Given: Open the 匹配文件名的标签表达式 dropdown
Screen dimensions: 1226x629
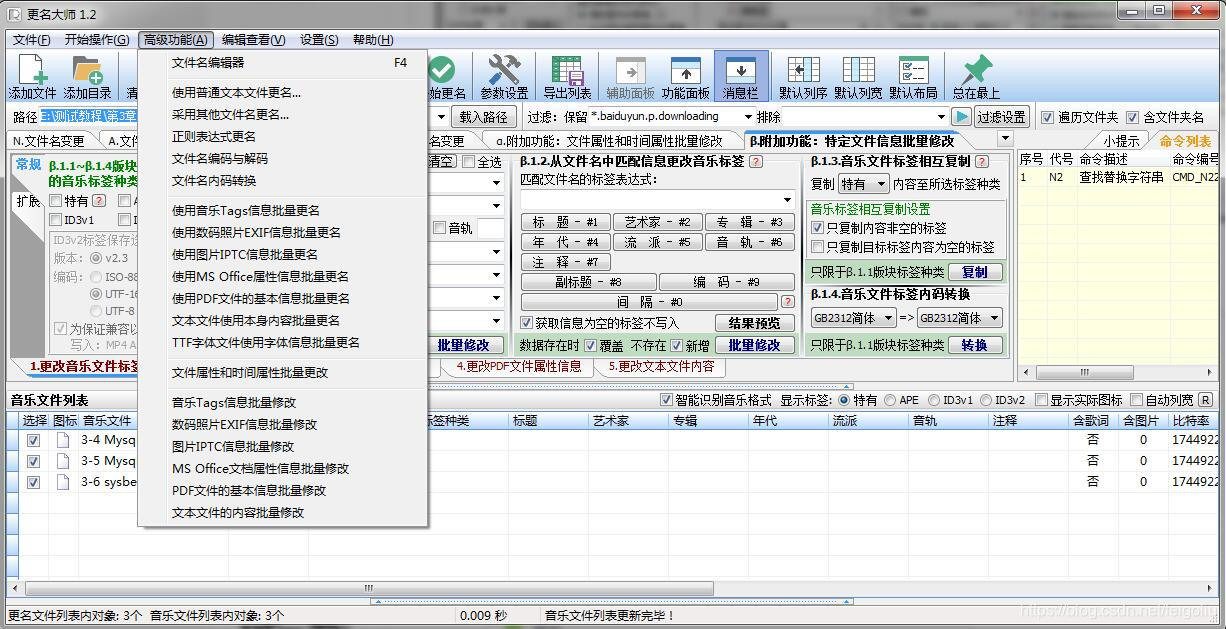Looking at the screenshot, I should pos(788,200).
